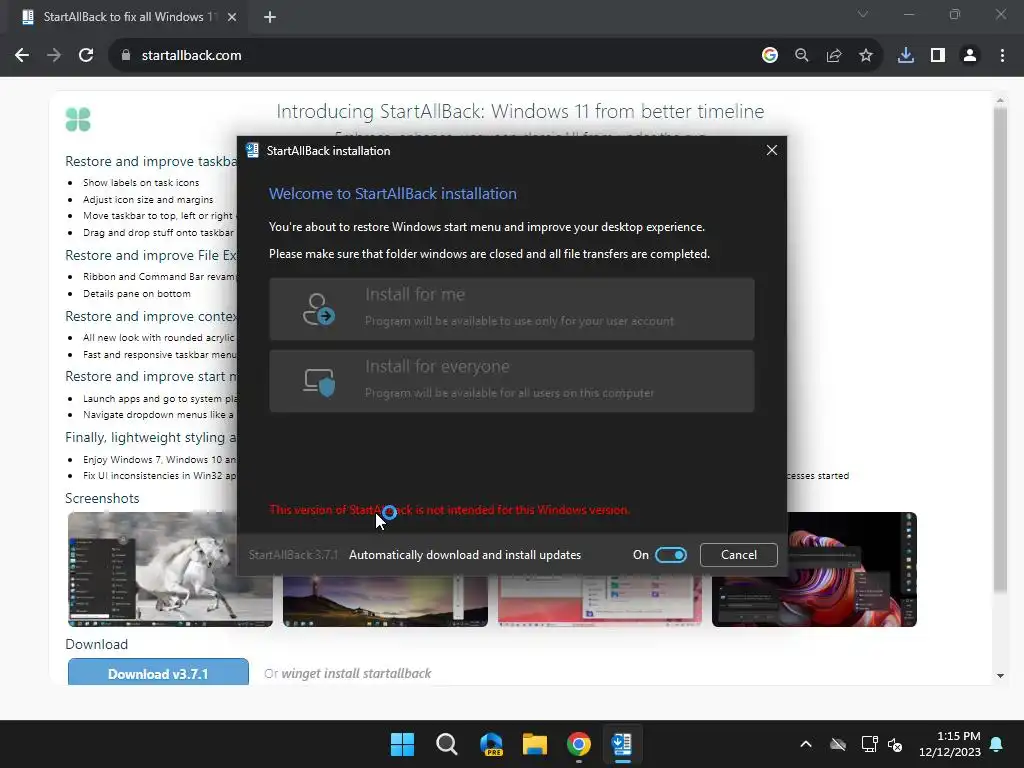The width and height of the screenshot is (1024, 768).
Task: Open the tab search chevron
Action: tap(863, 14)
